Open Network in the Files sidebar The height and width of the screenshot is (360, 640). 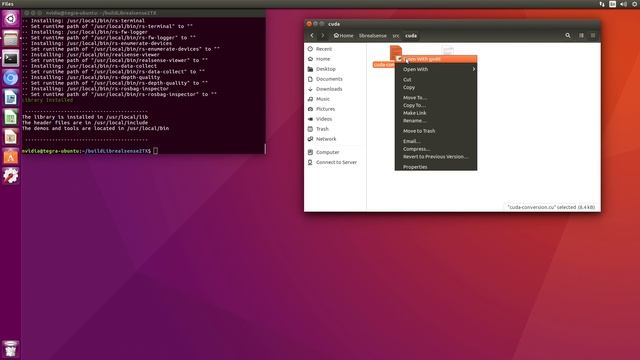click(x=326, y=139)
